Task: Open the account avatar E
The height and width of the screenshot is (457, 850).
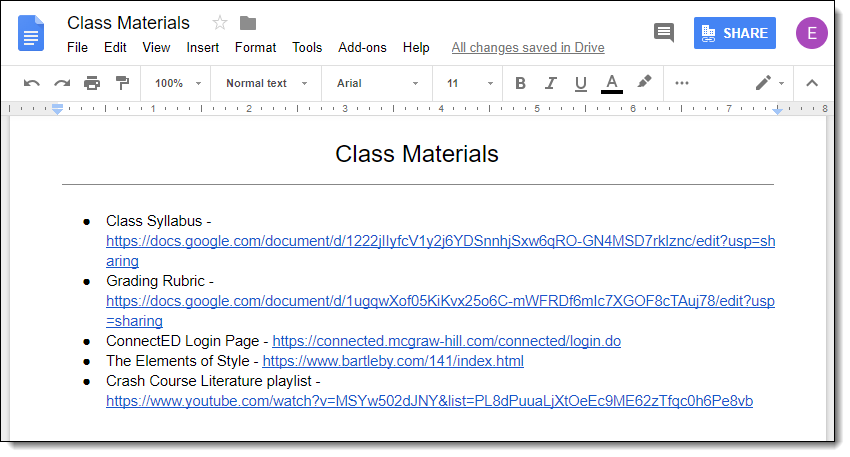Action: pyautogui.click(x=812, y=33)
